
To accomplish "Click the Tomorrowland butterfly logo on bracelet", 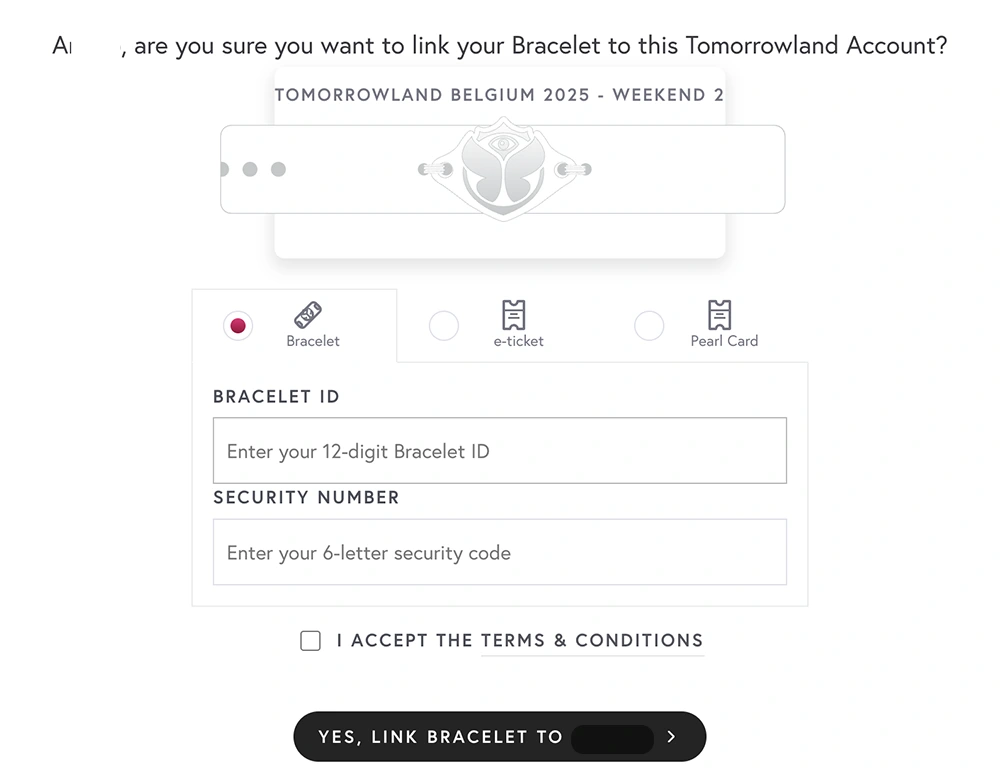I will coord(502,169).
